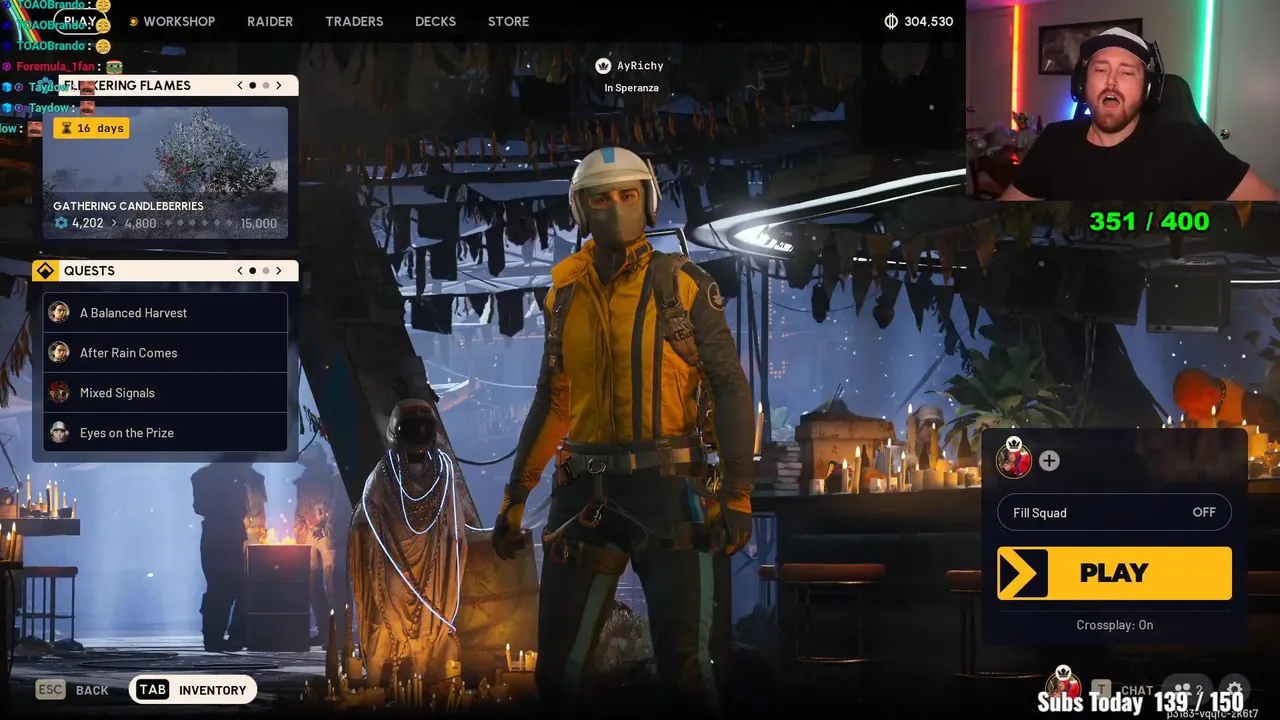Open the Traders tab
Screen dimensions: 1280x720
click(354, 21)
